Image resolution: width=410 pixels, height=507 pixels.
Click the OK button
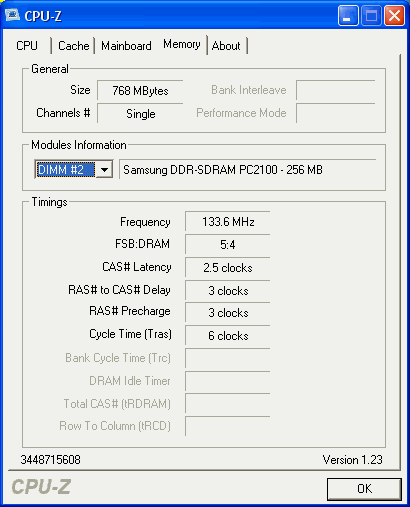tap(364, 489)
